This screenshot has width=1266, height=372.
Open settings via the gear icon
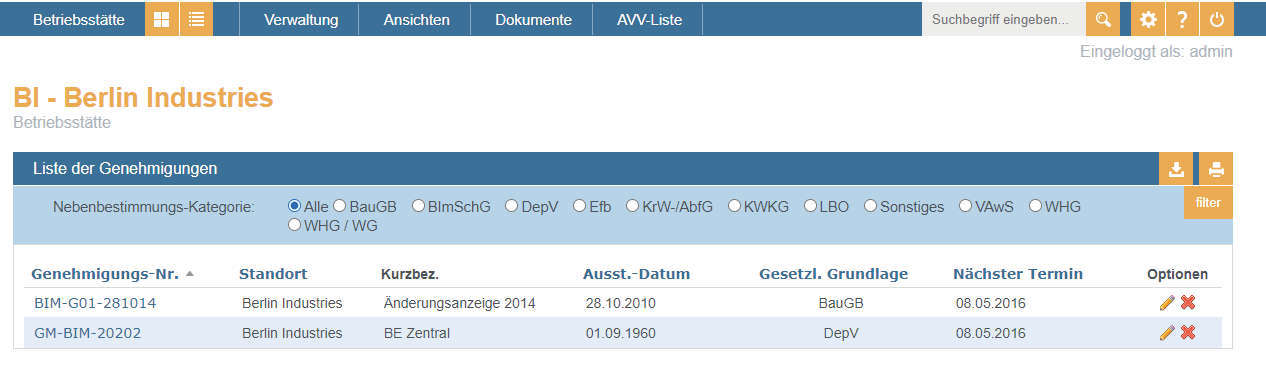tap(1148, 19)
